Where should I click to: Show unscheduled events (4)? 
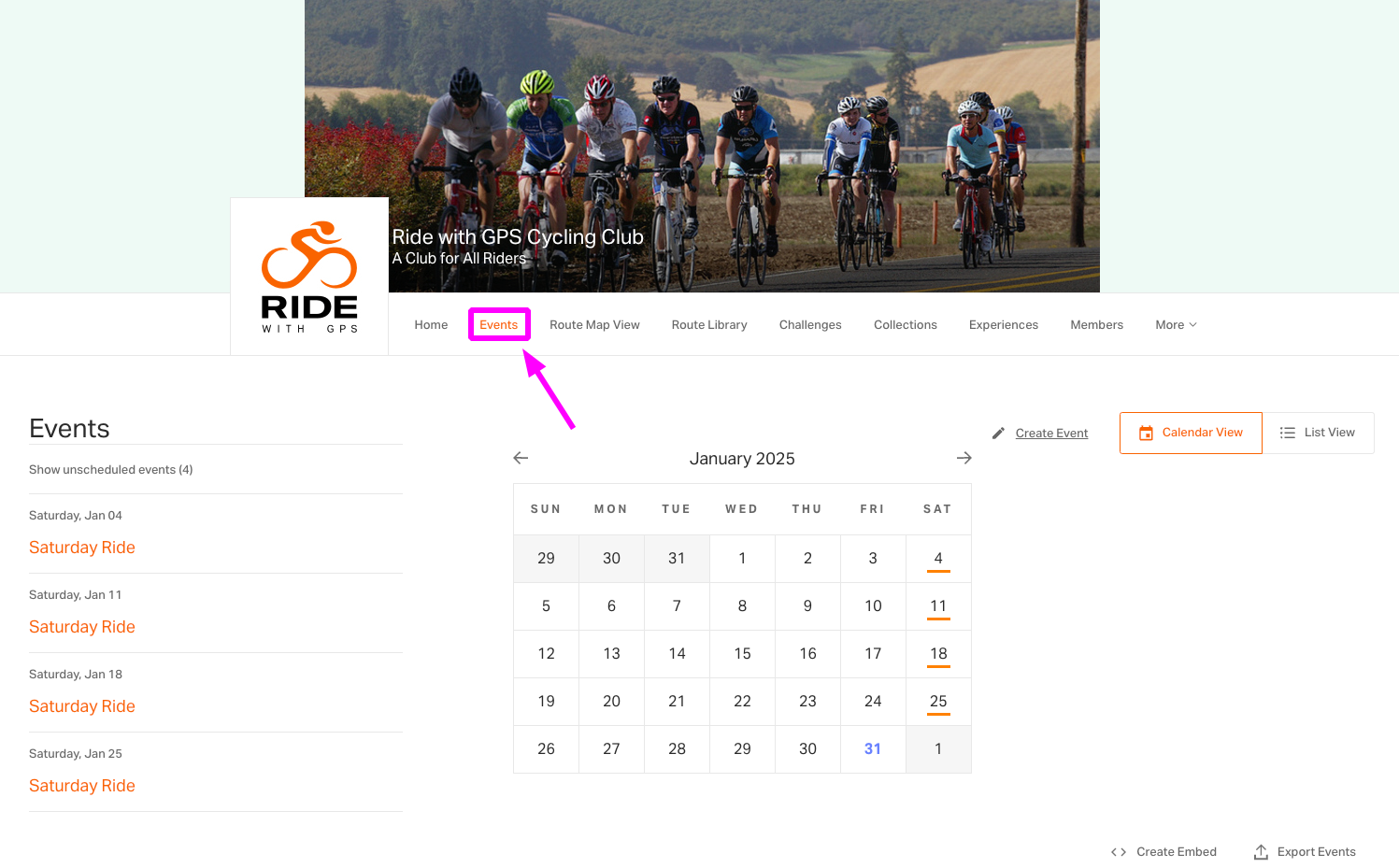(111, 470)
